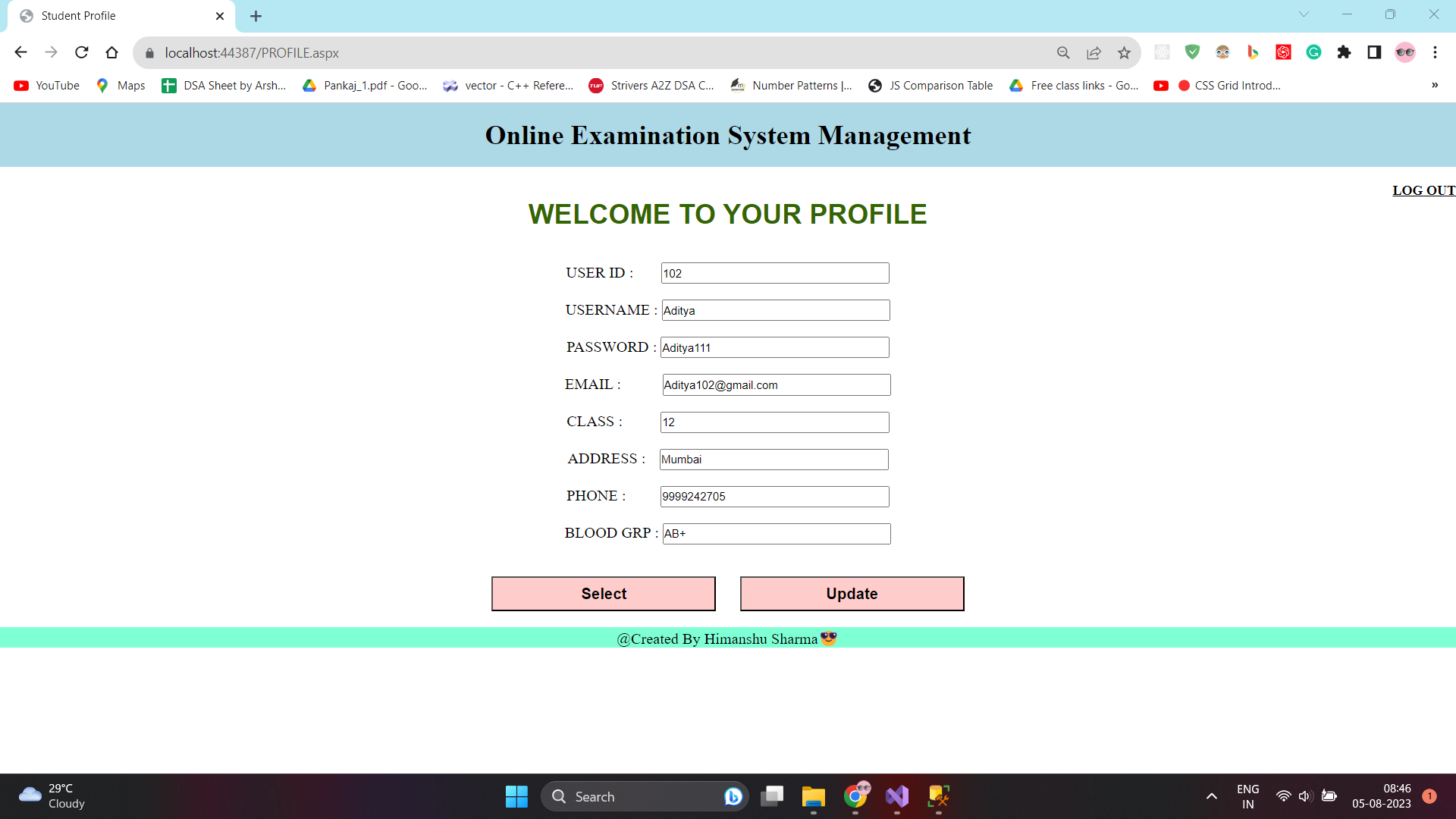Screen dimensions: 1456x819
Task: Click the LOG OUT link
Action: point(1423,190)
